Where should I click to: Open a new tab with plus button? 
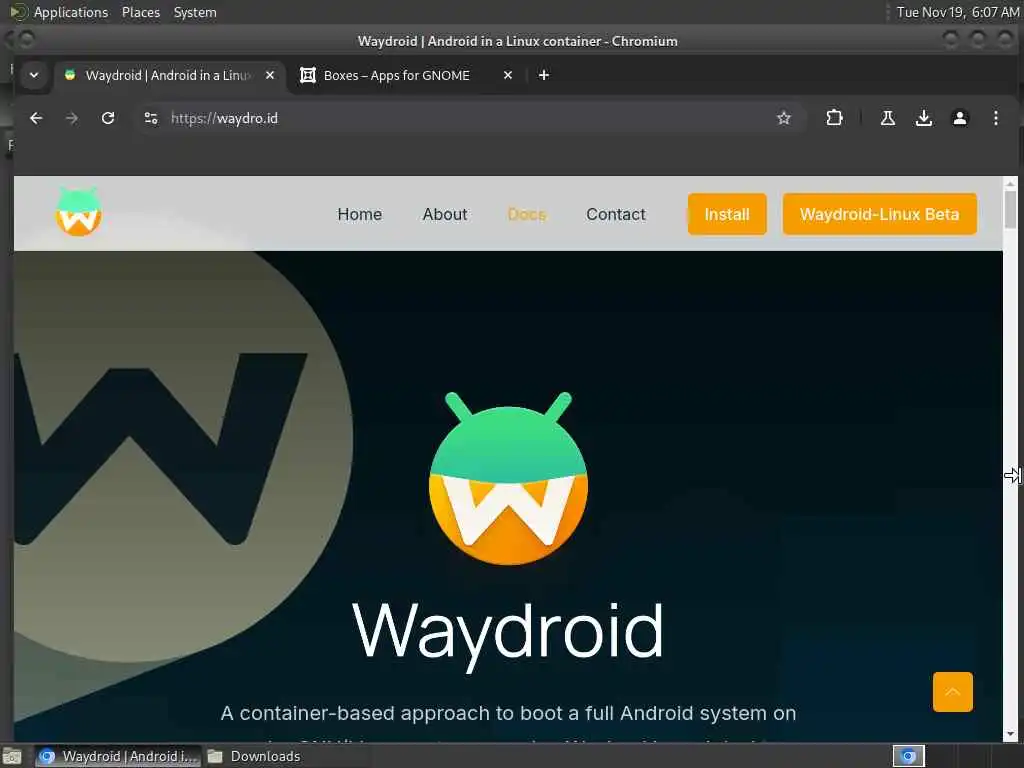(x=543, y=75)
